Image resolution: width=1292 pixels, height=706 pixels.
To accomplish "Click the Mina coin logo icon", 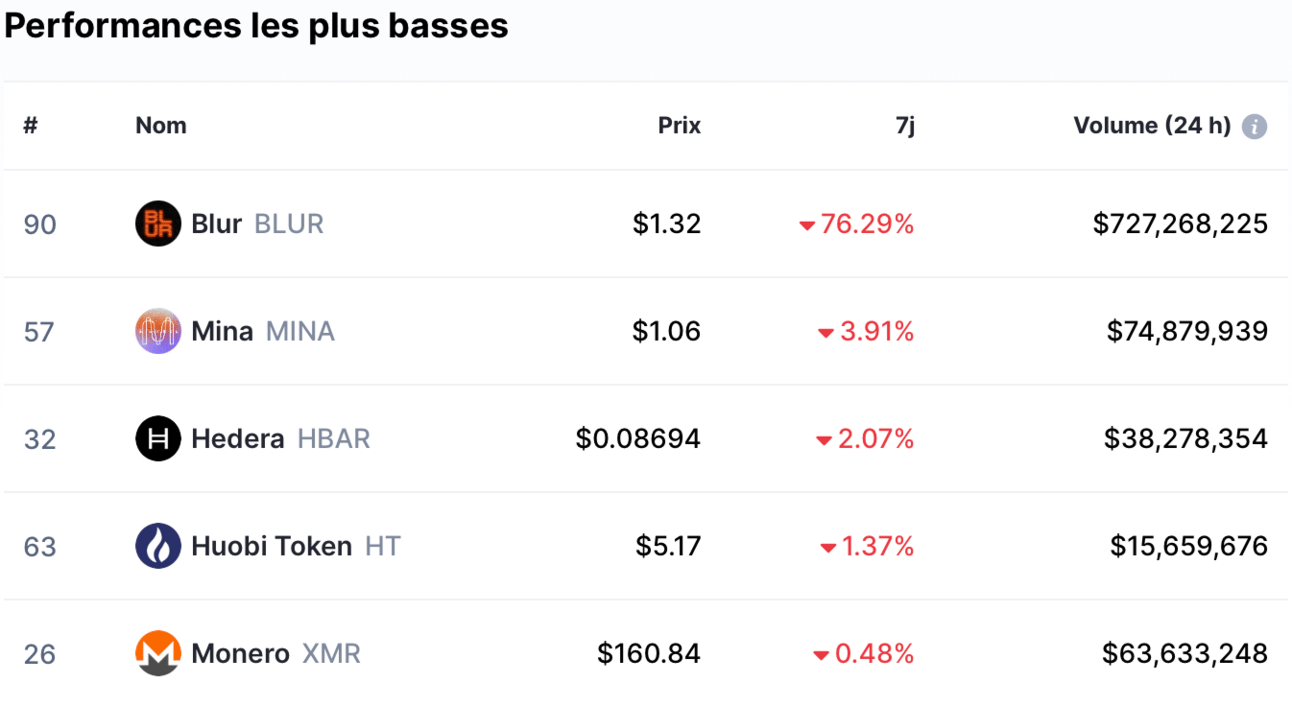I will click(158, 331).
